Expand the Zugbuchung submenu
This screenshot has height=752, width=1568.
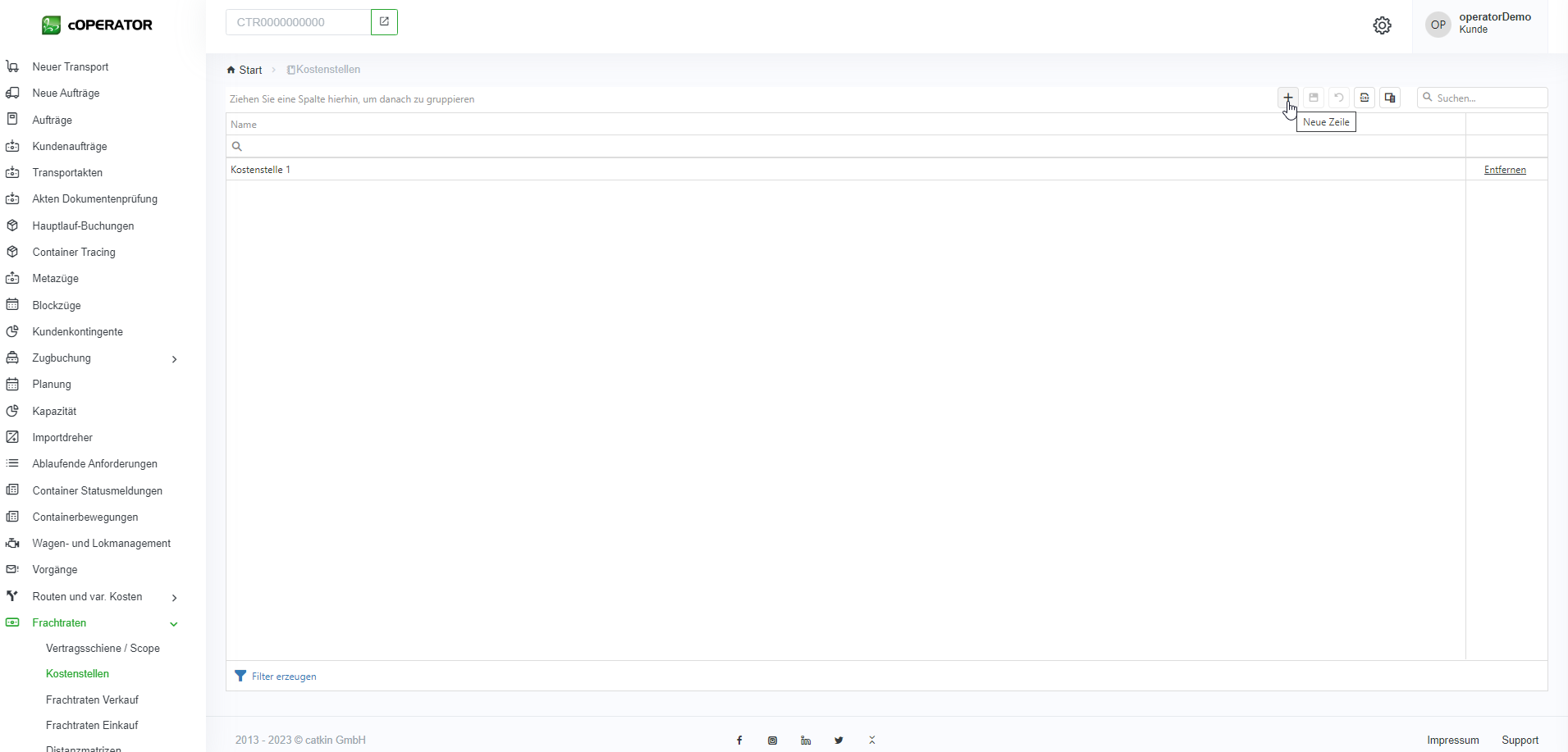click(174, 358)
